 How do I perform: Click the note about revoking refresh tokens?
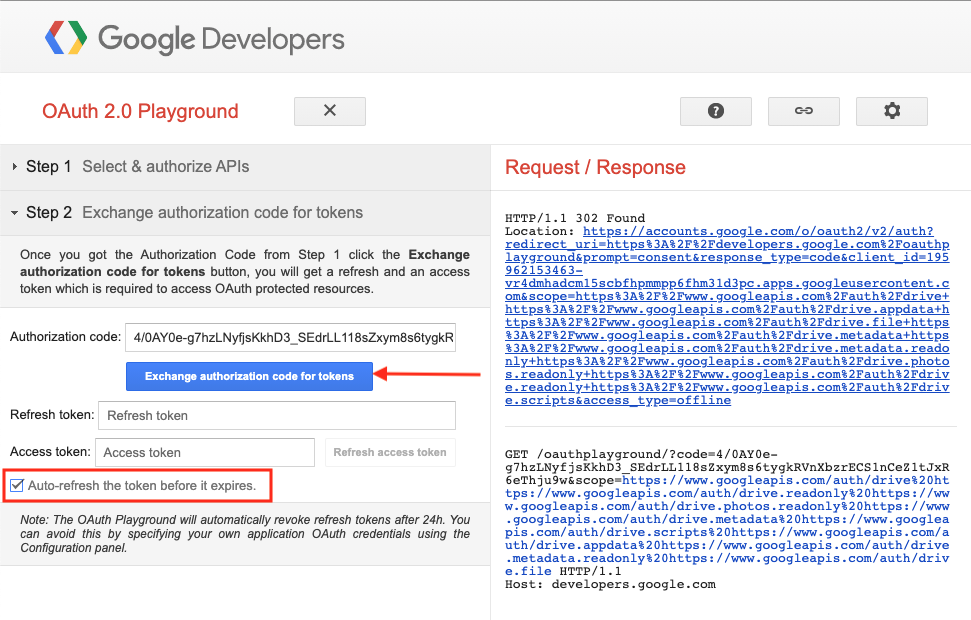click(x=245, y=533)
